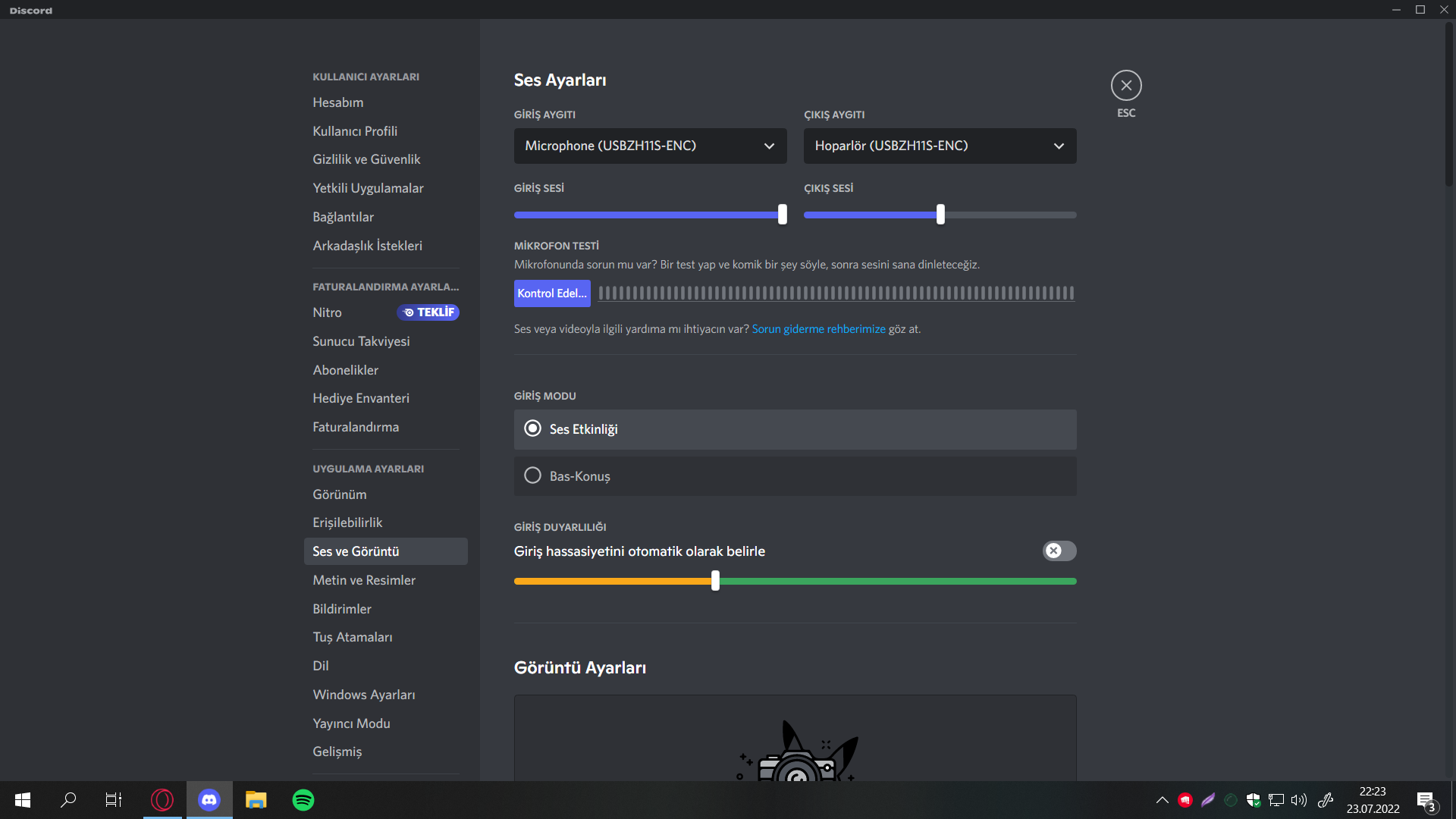
Task: Go to Gizlilik ve Güvenlik settings
Action: (366, 159)
